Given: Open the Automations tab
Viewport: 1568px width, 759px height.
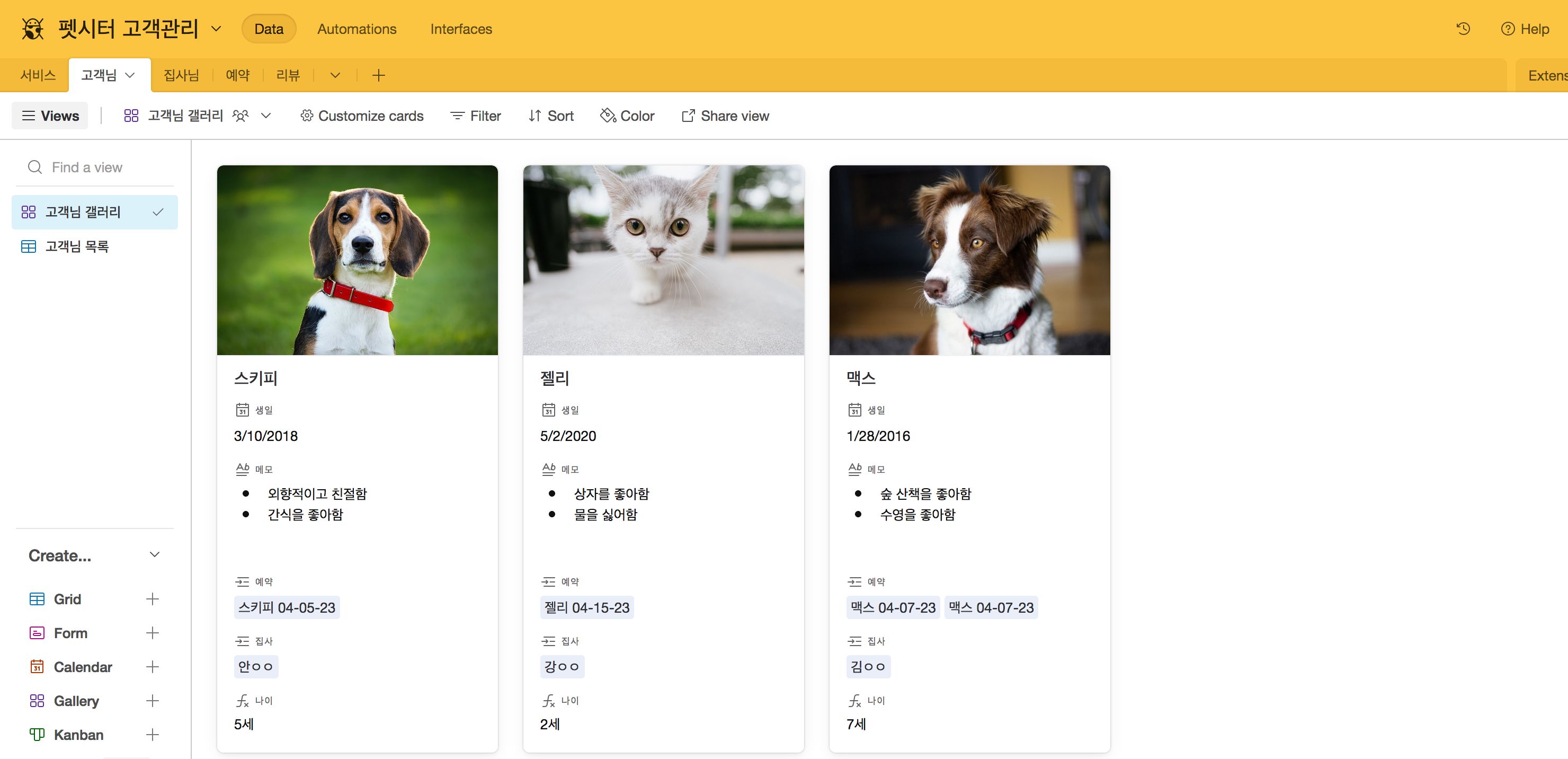Looking at the screenshot, I should pos(357,29).
